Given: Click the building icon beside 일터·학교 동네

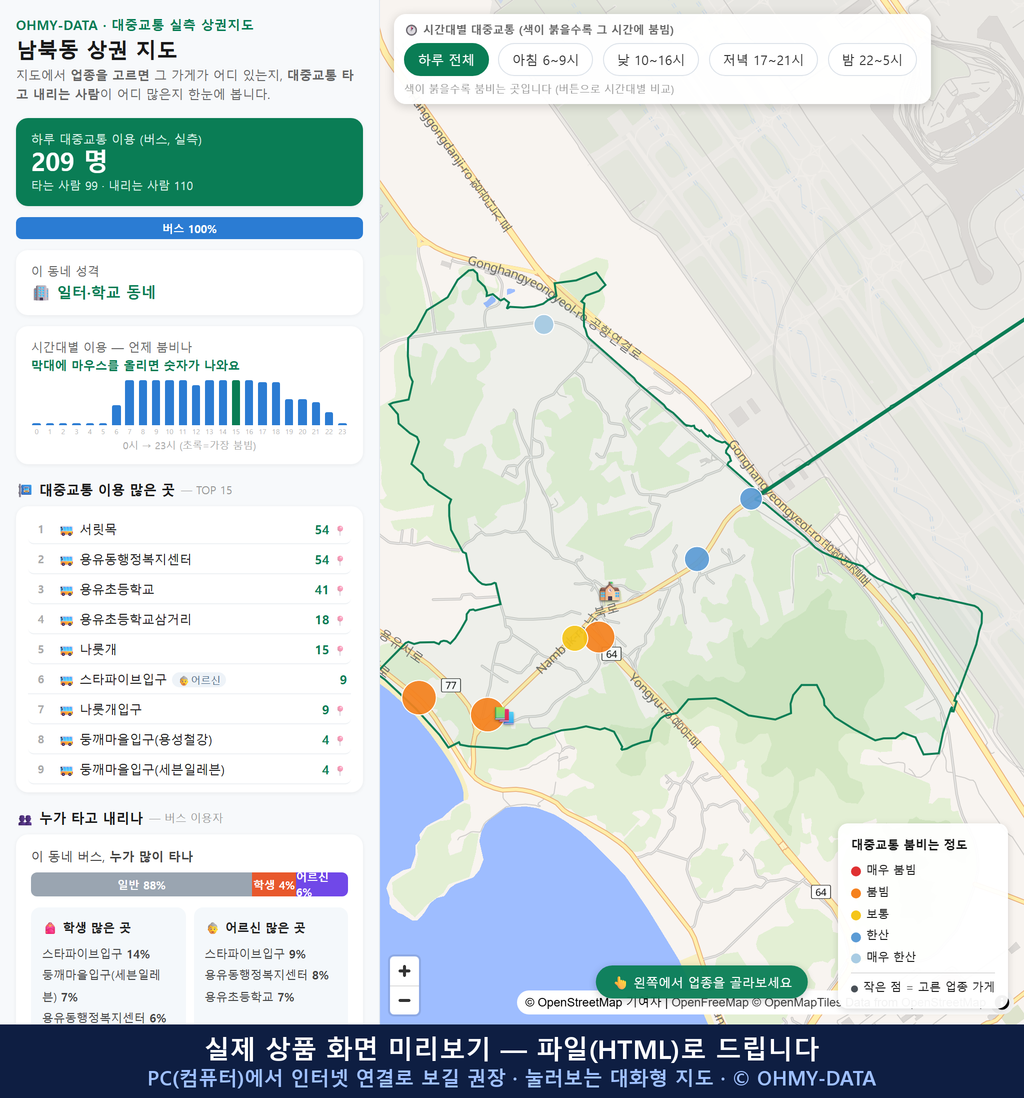Looking at the screenshot, I should 41,293.
